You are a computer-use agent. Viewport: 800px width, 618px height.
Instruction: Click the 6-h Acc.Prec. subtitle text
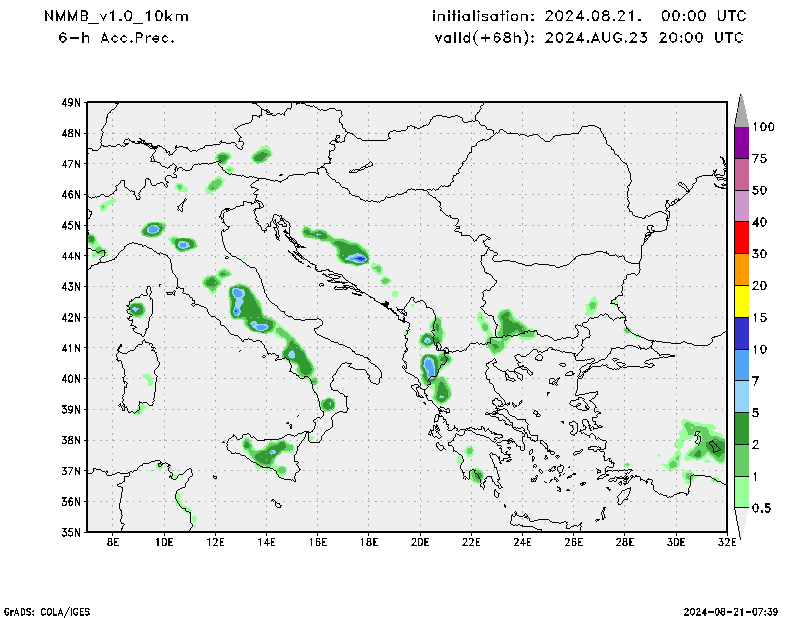pyautogui.click(x=117, y=37)
